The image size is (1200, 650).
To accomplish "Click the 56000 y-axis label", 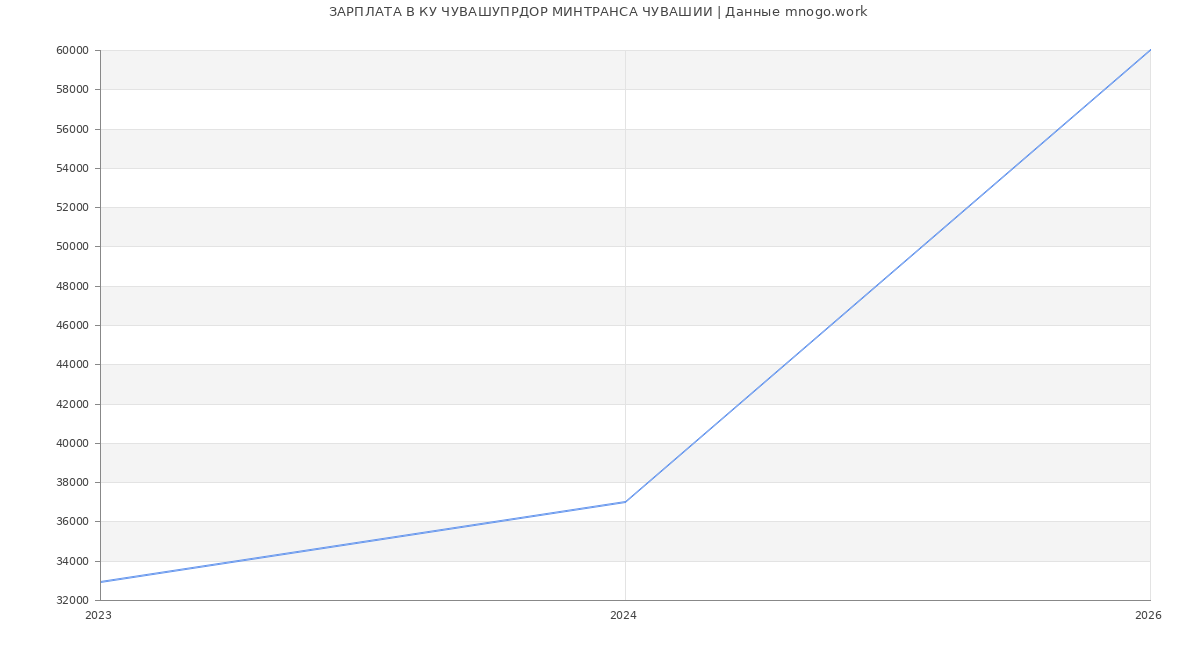I will 72,129.
